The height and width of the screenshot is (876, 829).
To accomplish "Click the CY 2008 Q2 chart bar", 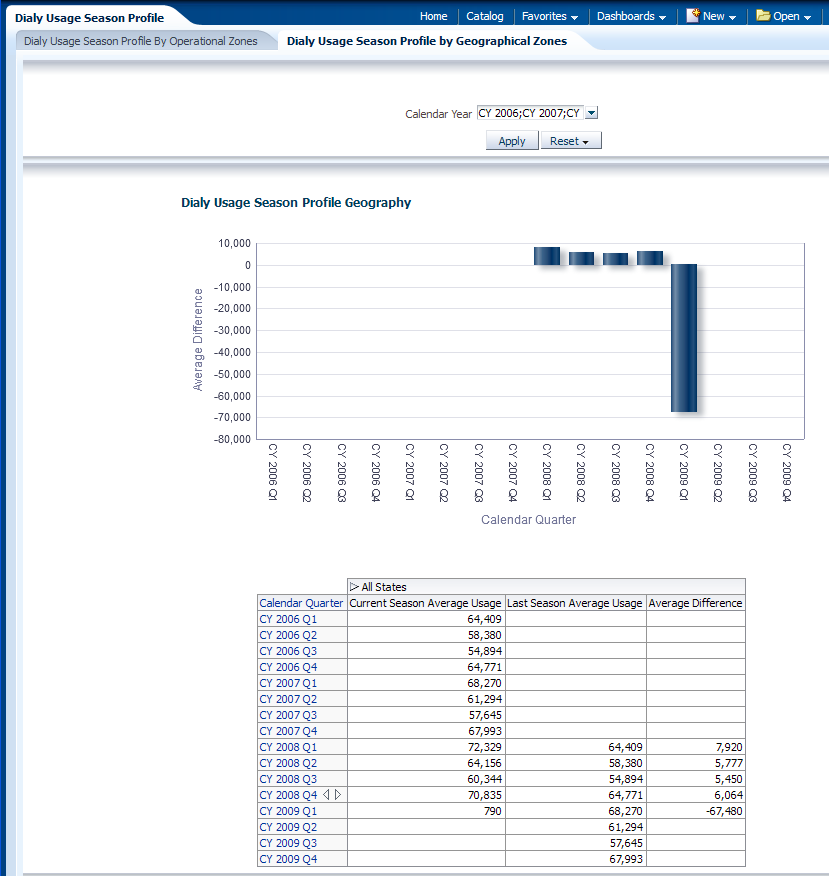I will tap(581, 258).
